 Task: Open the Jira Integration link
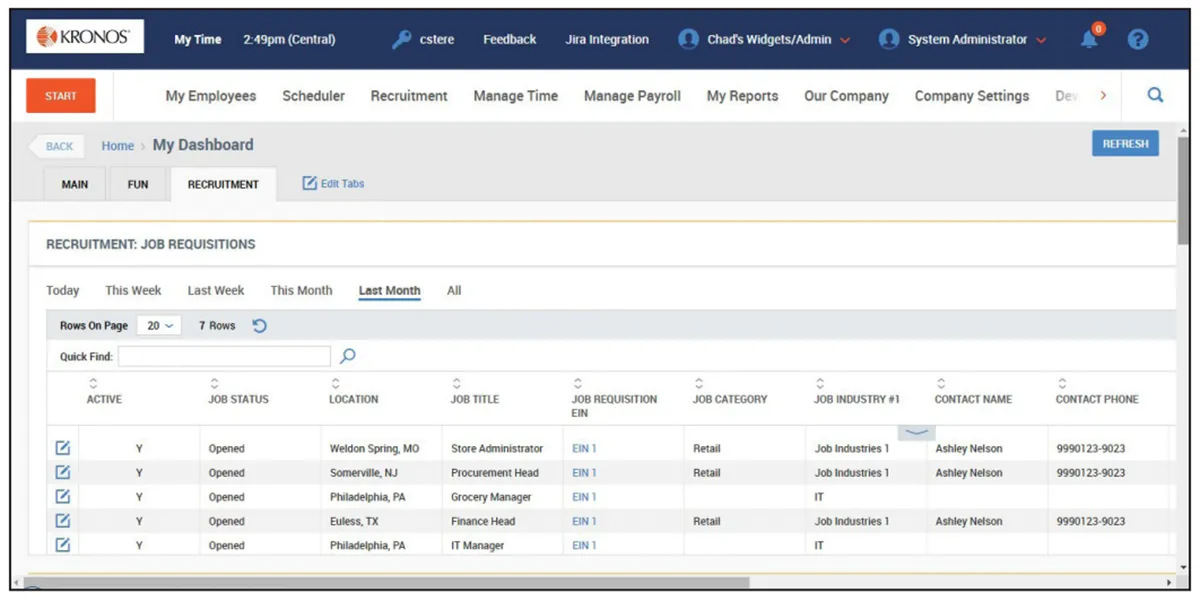pyautogui.click(x=607, y=40)
